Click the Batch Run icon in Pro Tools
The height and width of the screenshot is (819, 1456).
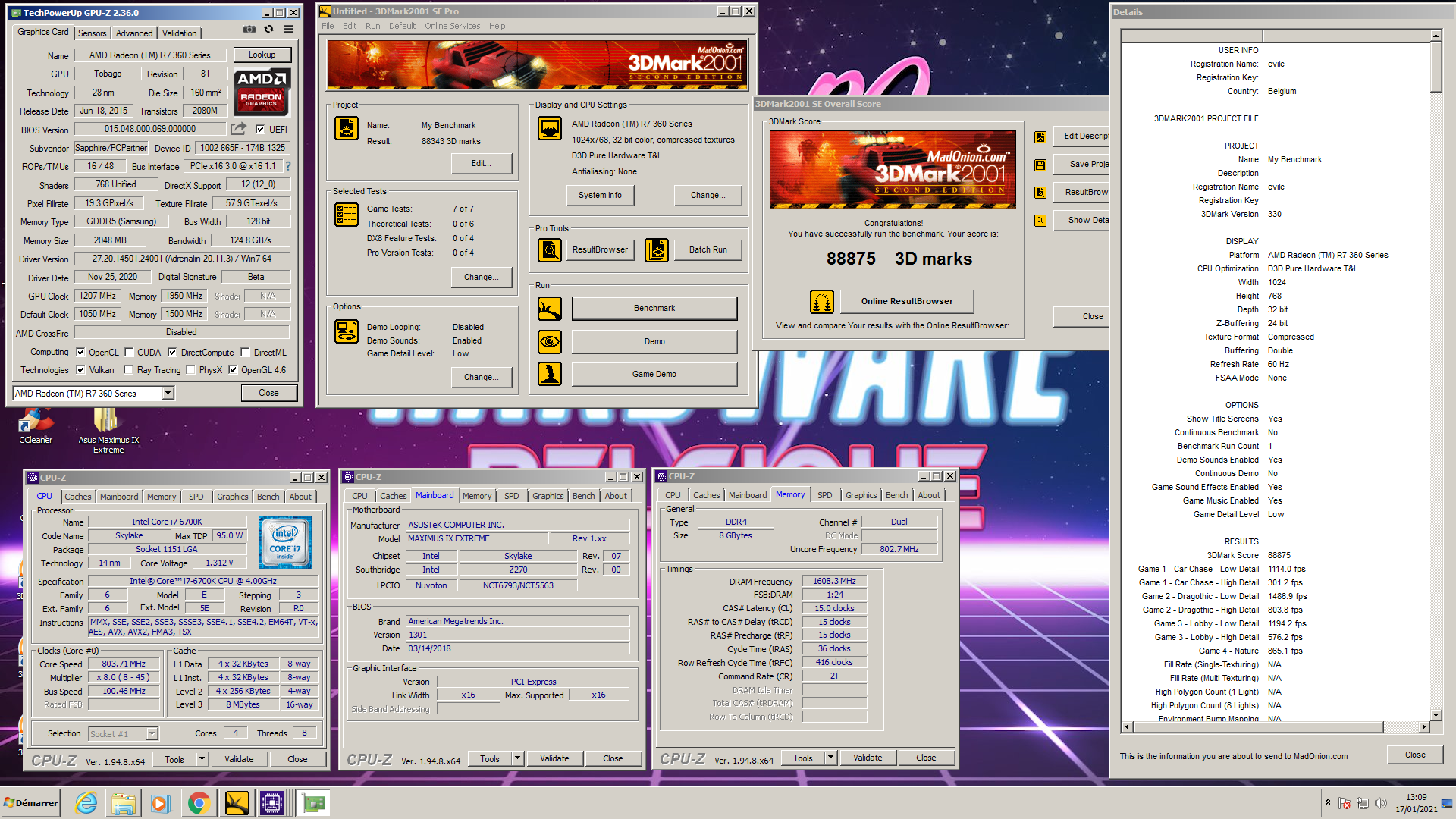[657, 249]
